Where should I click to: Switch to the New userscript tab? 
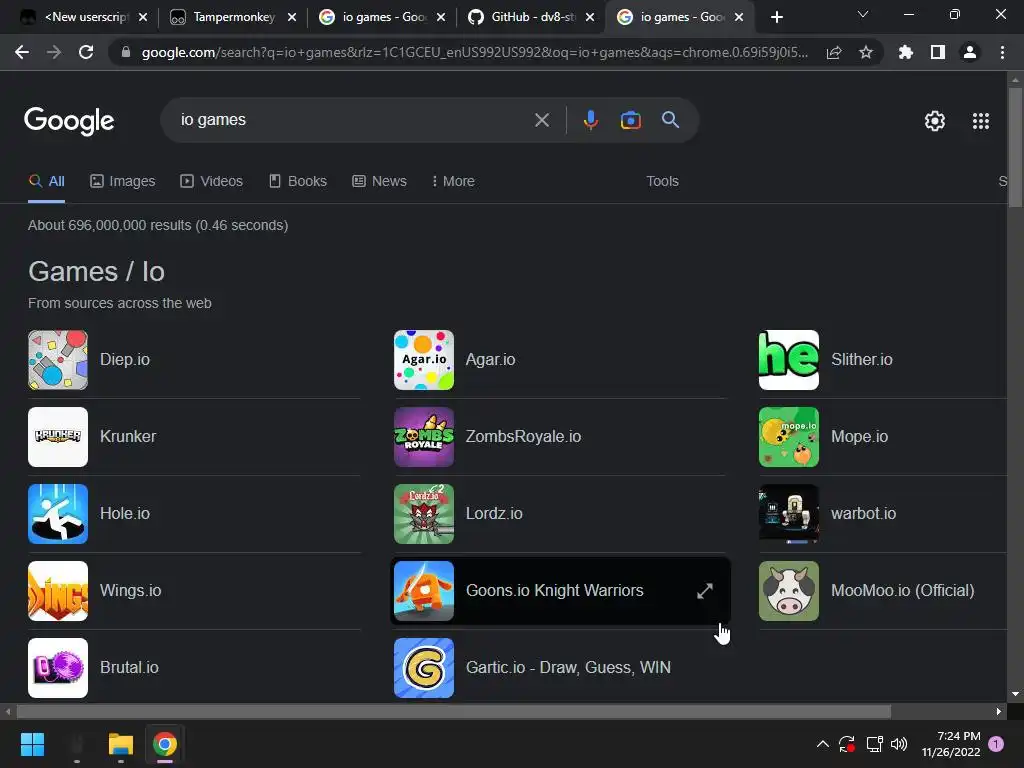click(x=87, y=17)
